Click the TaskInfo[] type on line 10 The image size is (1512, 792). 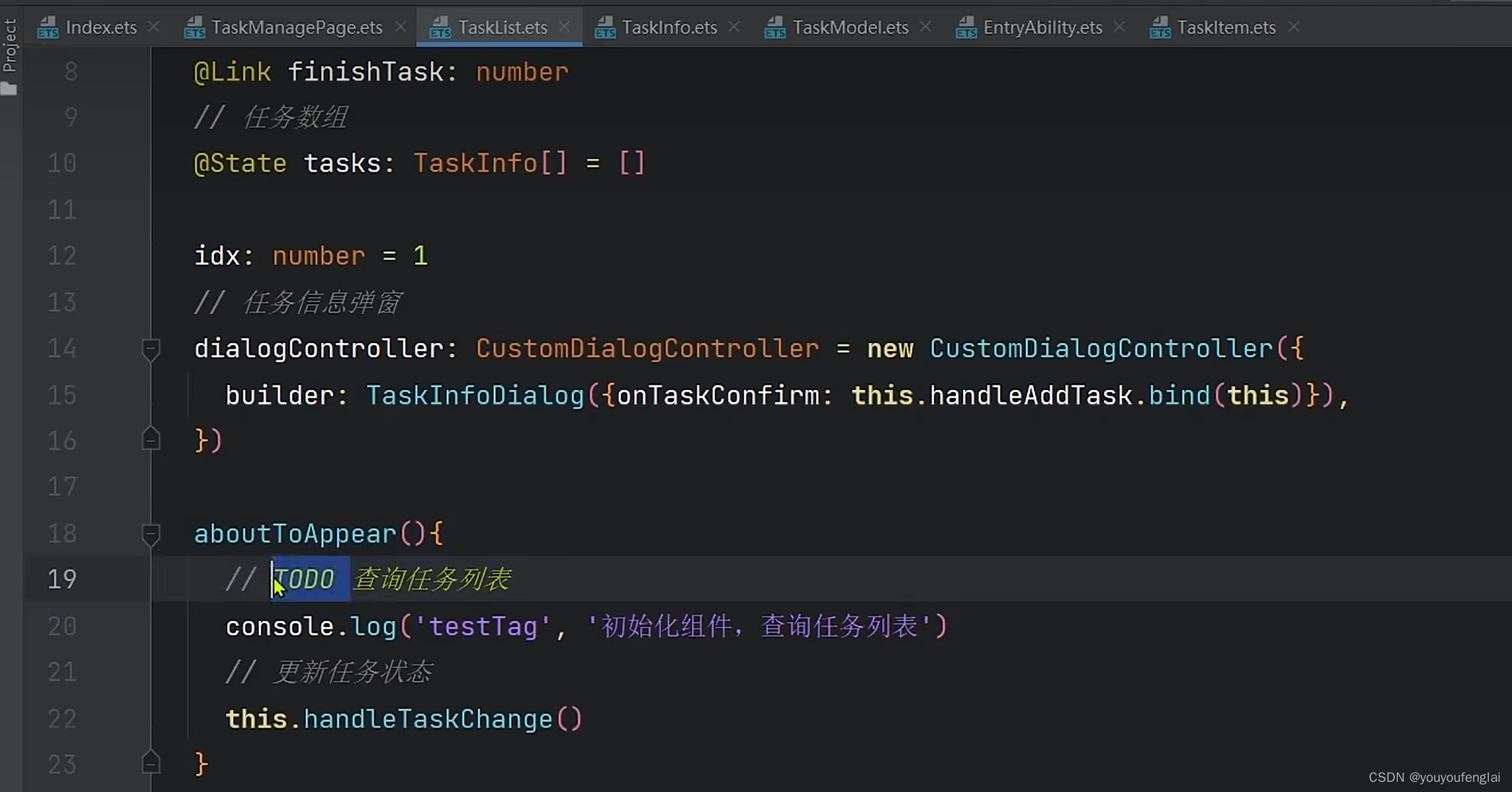coord(491,163)
